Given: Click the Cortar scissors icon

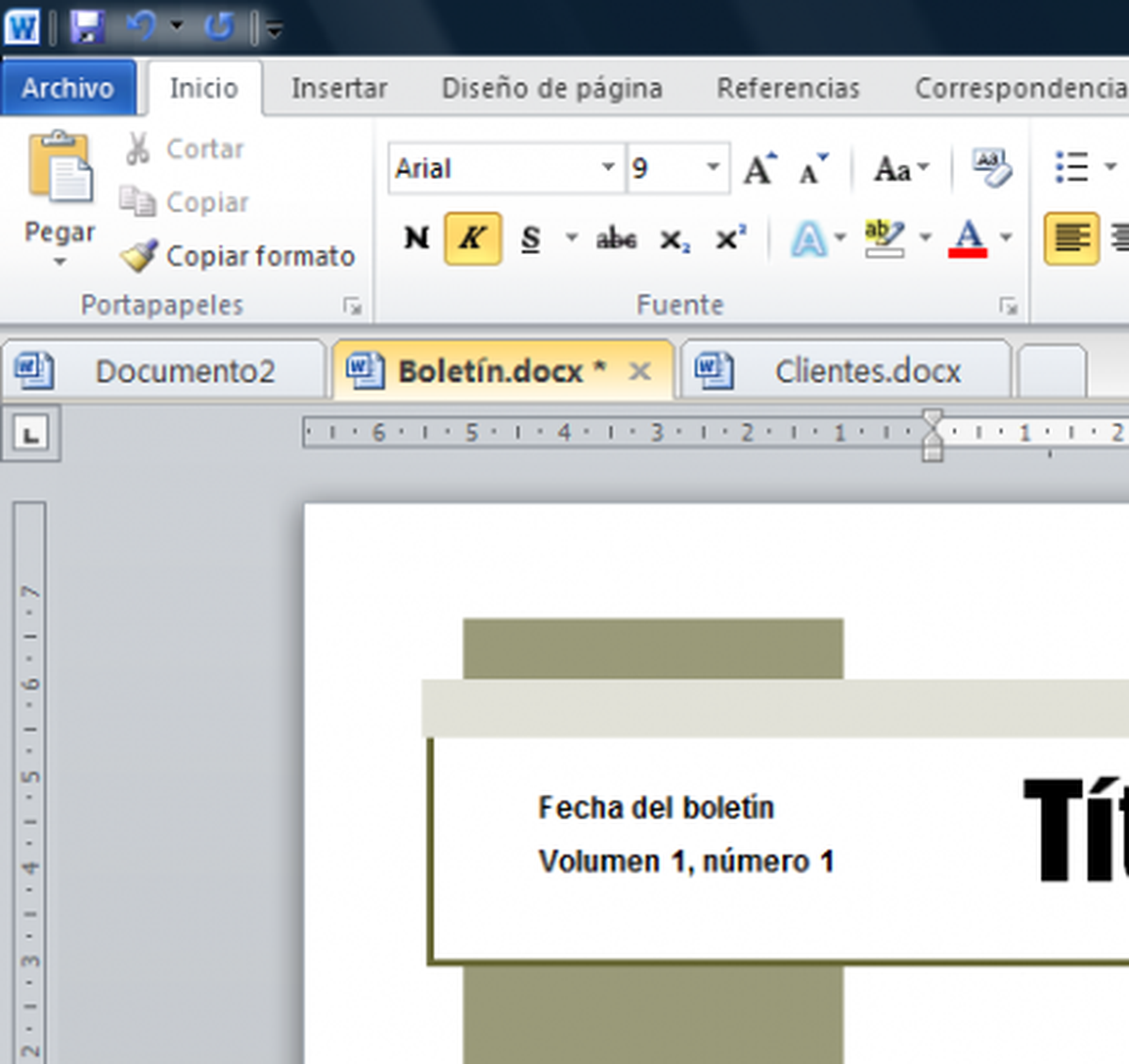Looking at the screenshot, I should click(x=136, y=149).
